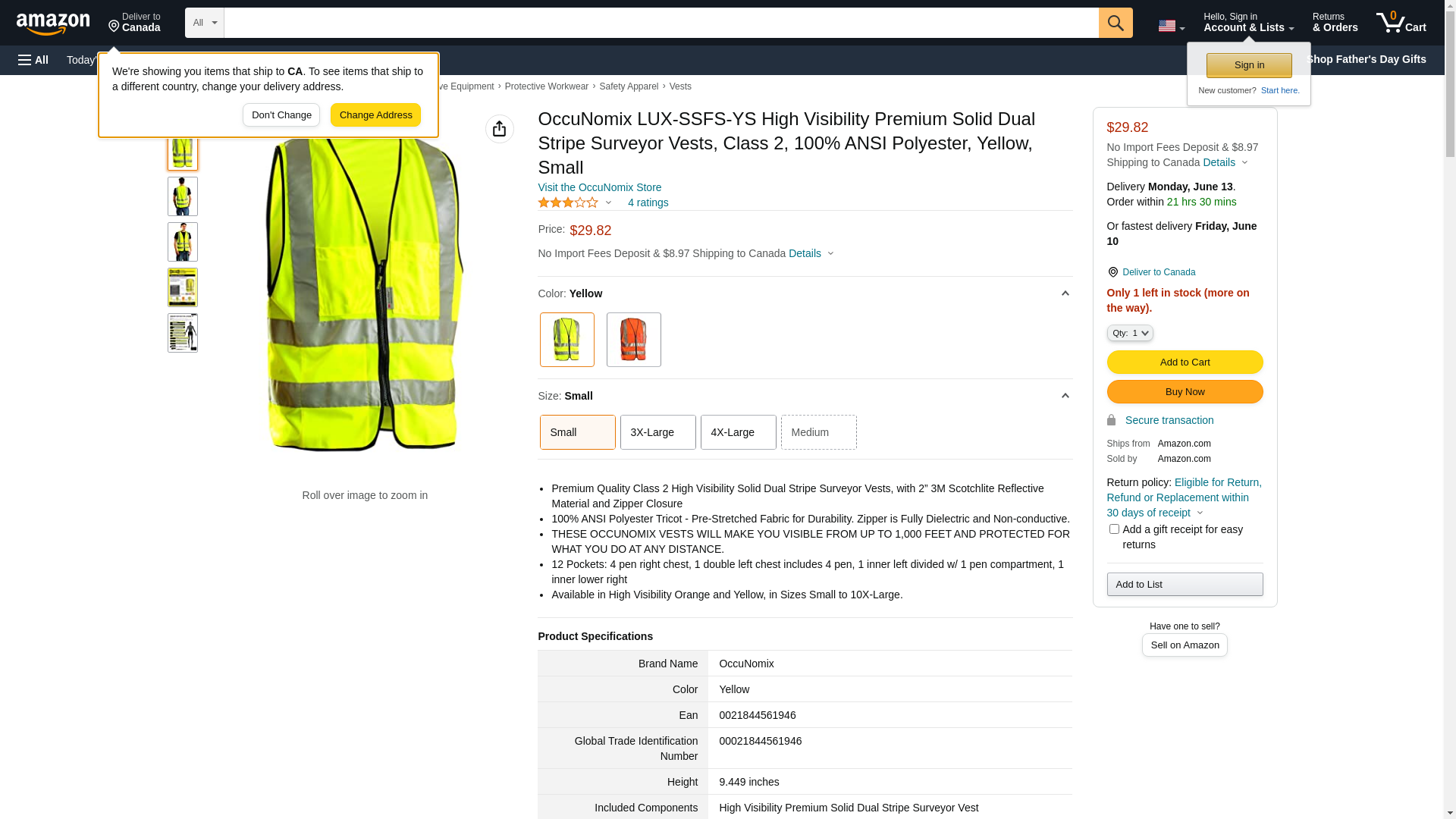Collapse the Color section chevron

pyautogui.click(x=1065, y=293)
